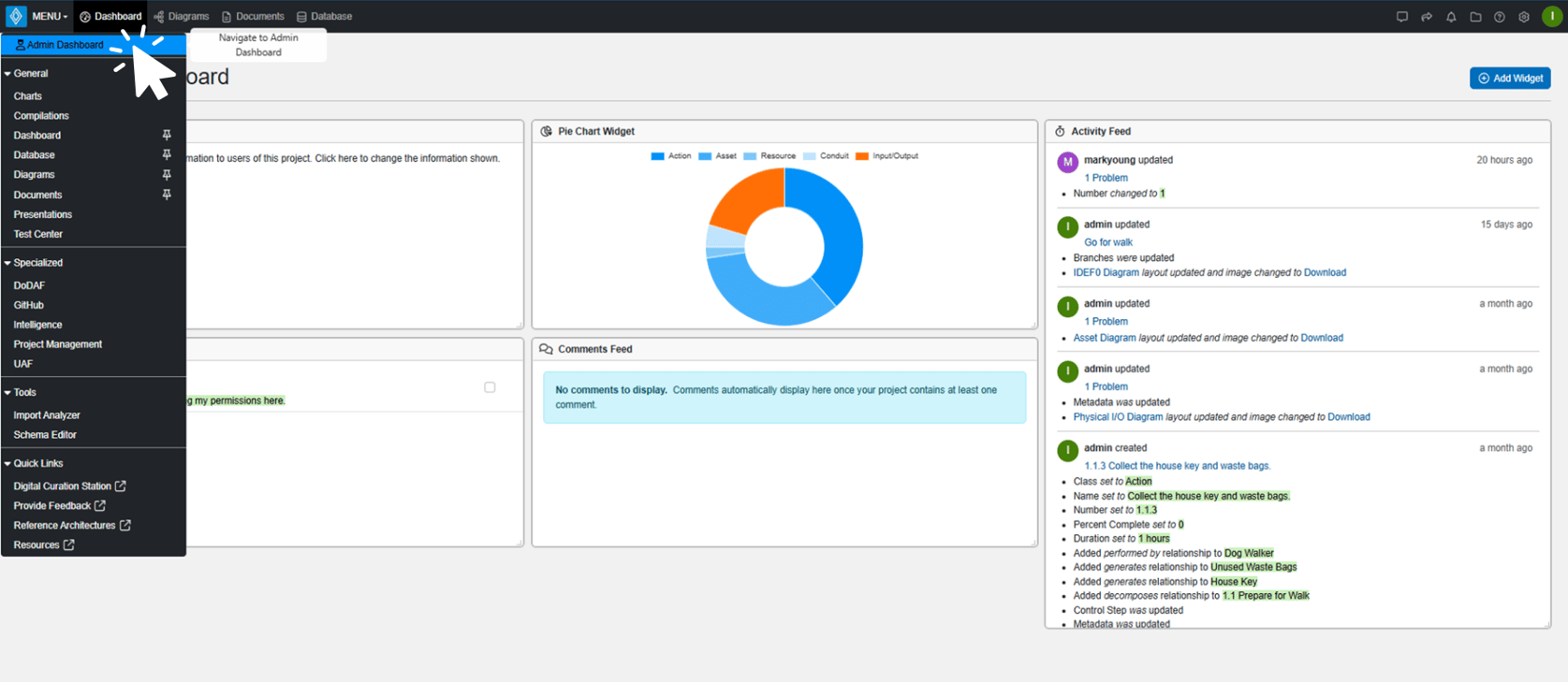1568x682 pixels.
Task: Open Schema Editor from the menu
Action: (x=45, y=435)
